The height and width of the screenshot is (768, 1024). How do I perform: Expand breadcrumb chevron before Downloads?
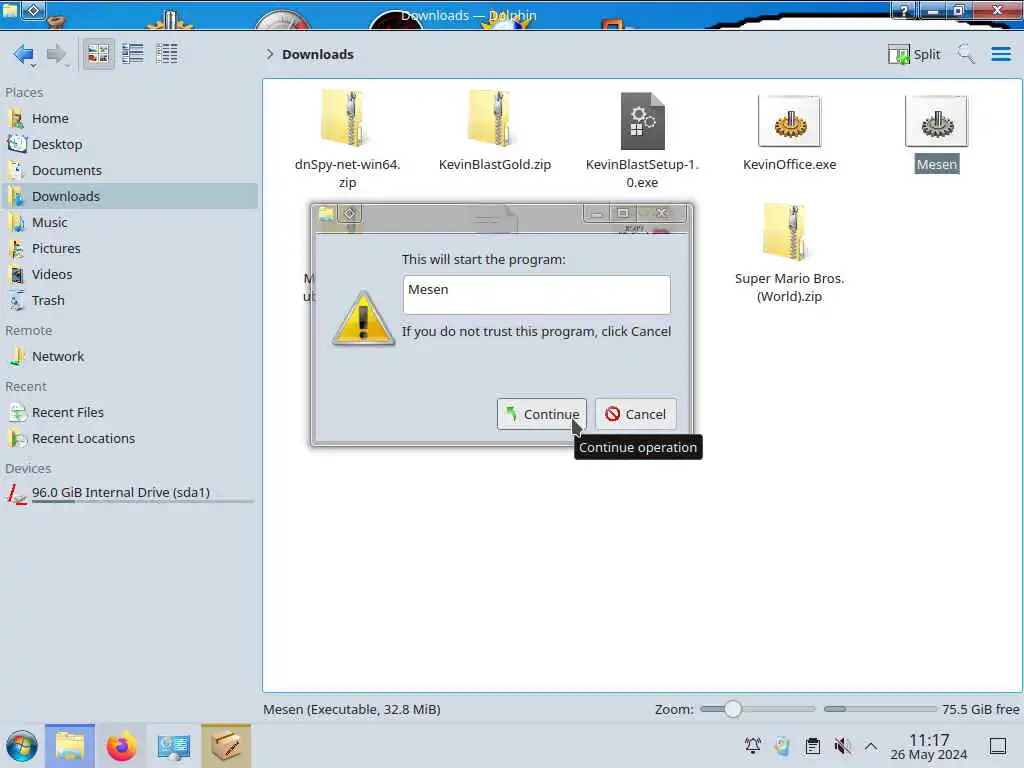pyautogui.click(x=269, y=54)
